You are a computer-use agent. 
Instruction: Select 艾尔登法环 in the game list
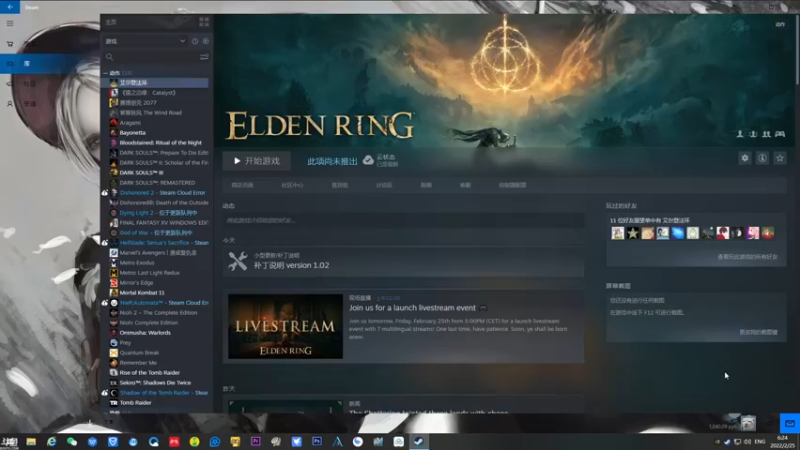pyautogui.click(x=155, y=83)
